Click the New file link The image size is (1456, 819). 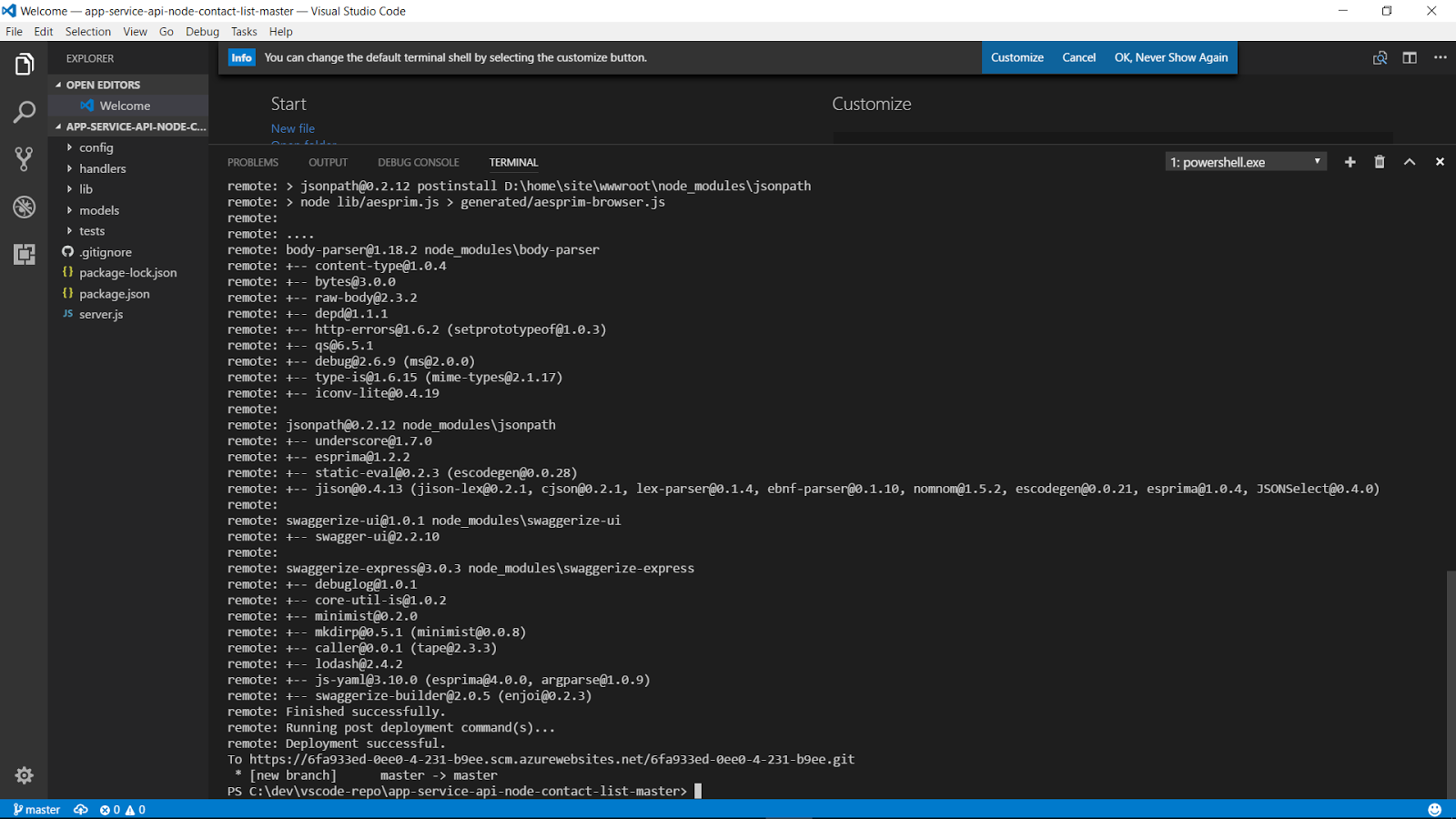pyautogui.click(x=293, y=128)
